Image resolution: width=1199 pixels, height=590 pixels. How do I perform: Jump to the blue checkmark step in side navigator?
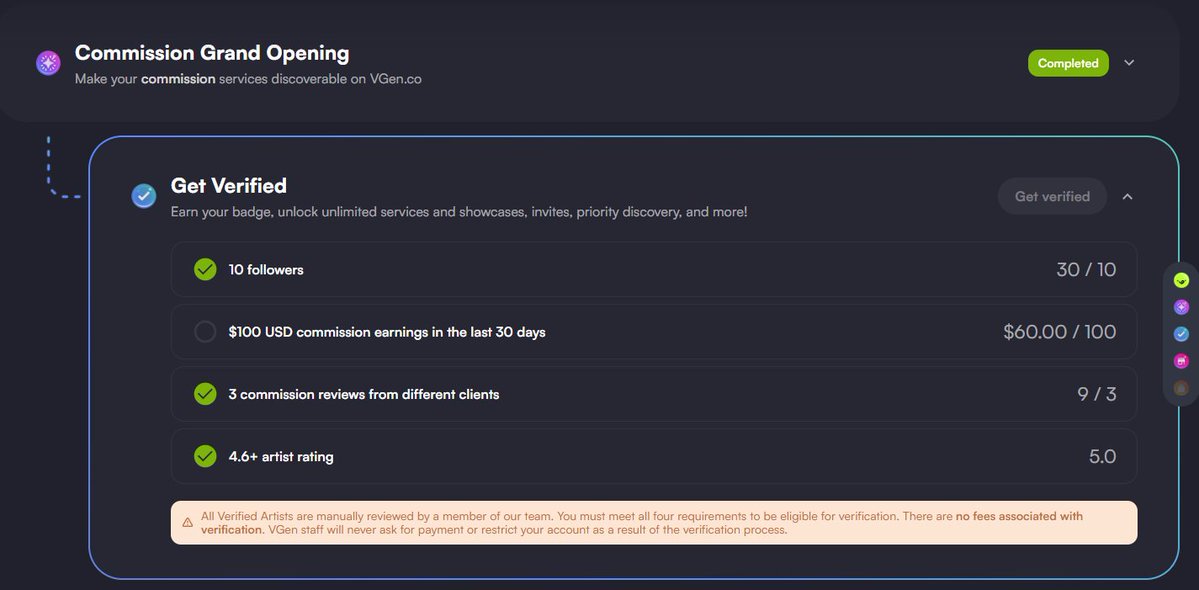(1181, 334)
